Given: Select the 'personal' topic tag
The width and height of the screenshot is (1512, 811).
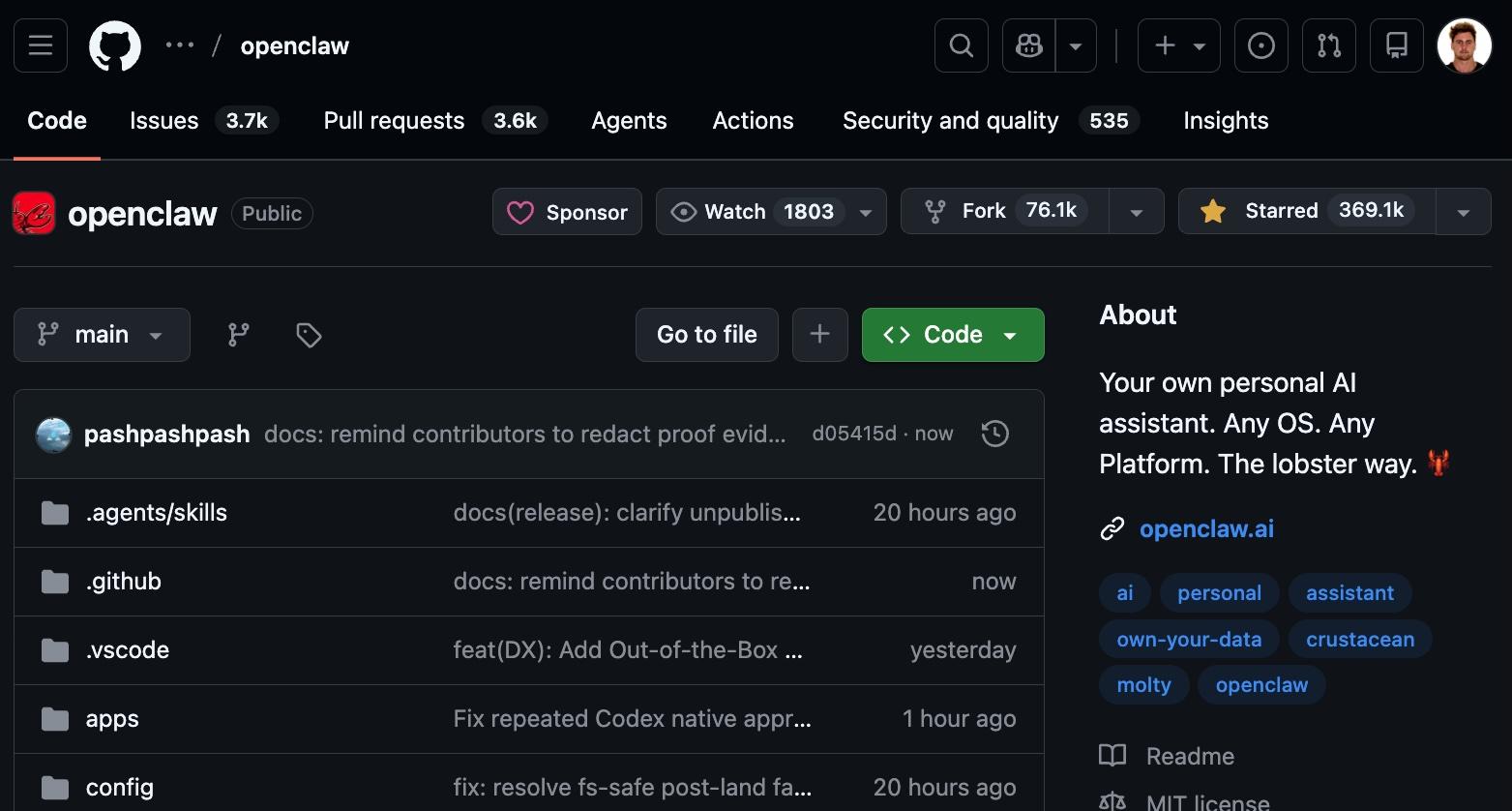Looking at the screenshot, I should point(1220,593).
